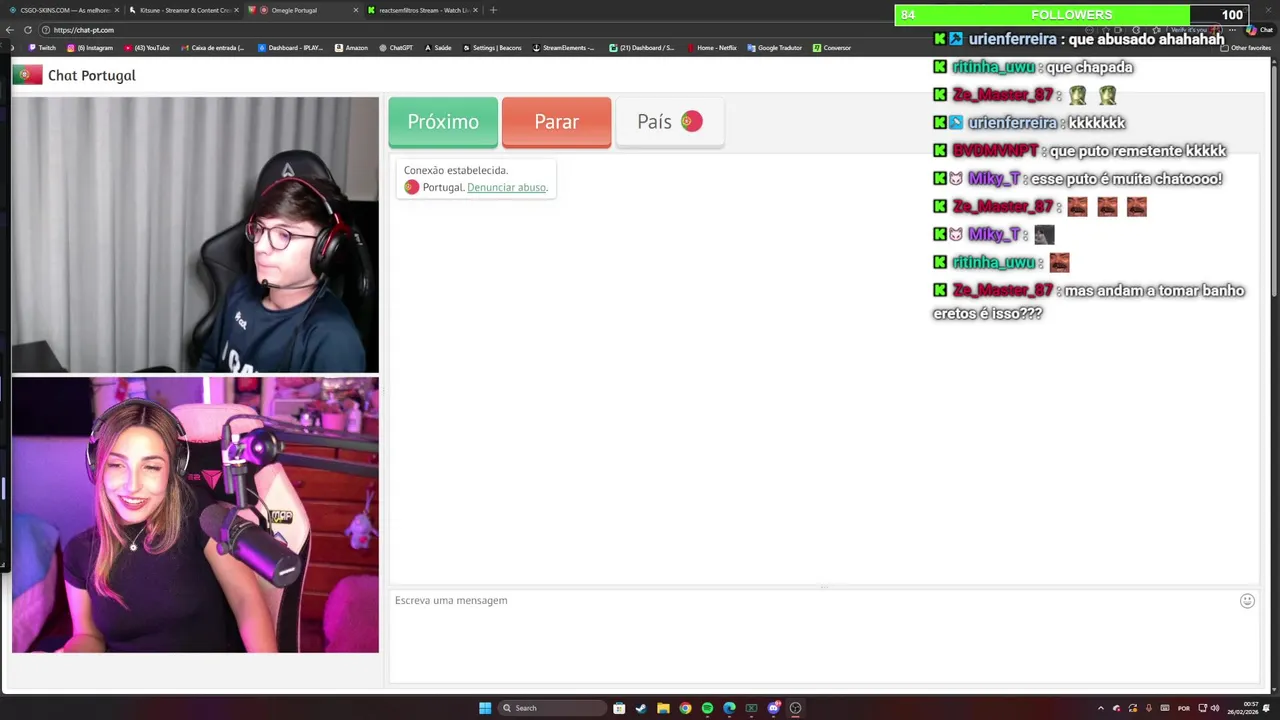Click the Denunciar abuso link
Screen dimensions: 1280x720
[506, 187]
